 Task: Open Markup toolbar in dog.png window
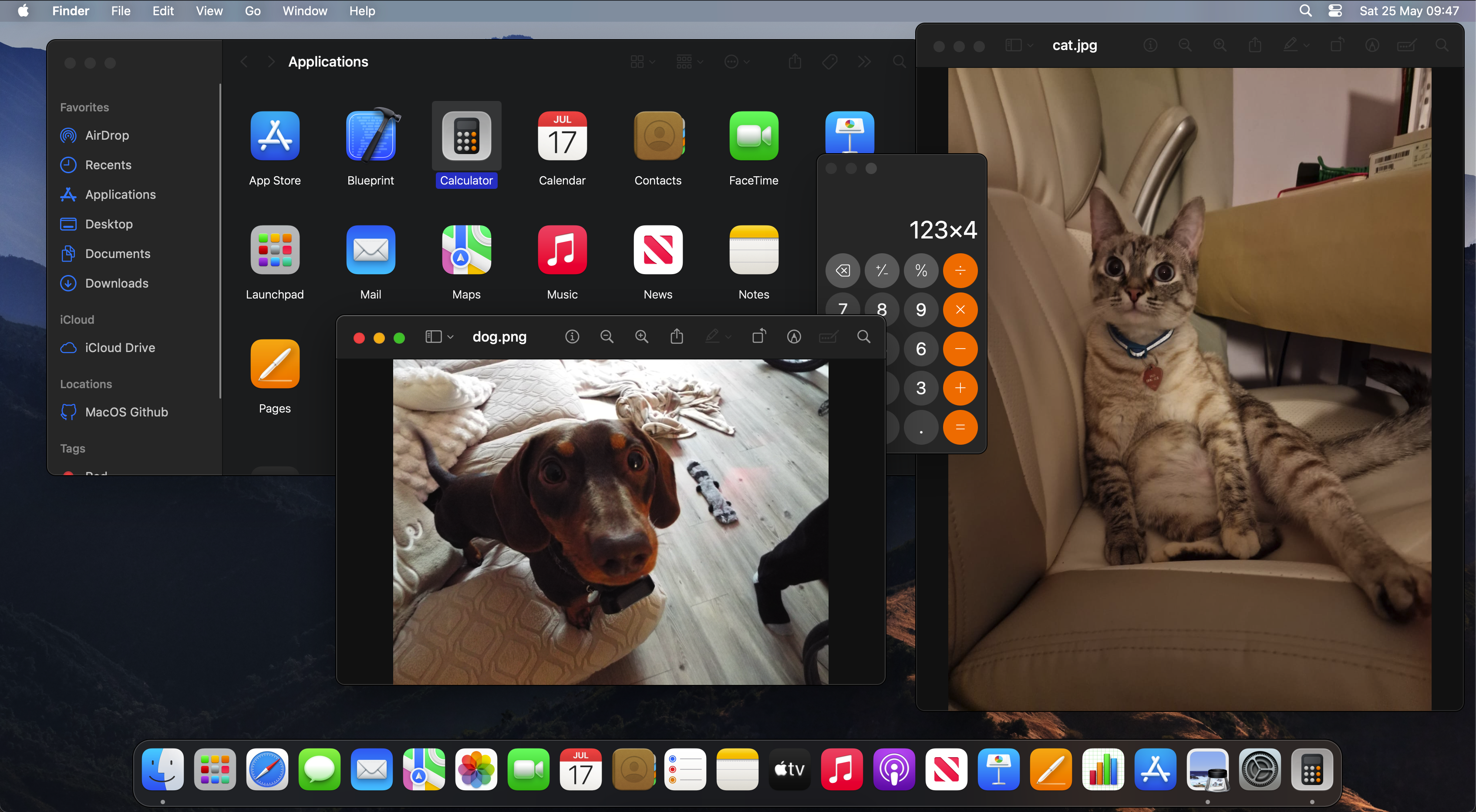(794, 337)
